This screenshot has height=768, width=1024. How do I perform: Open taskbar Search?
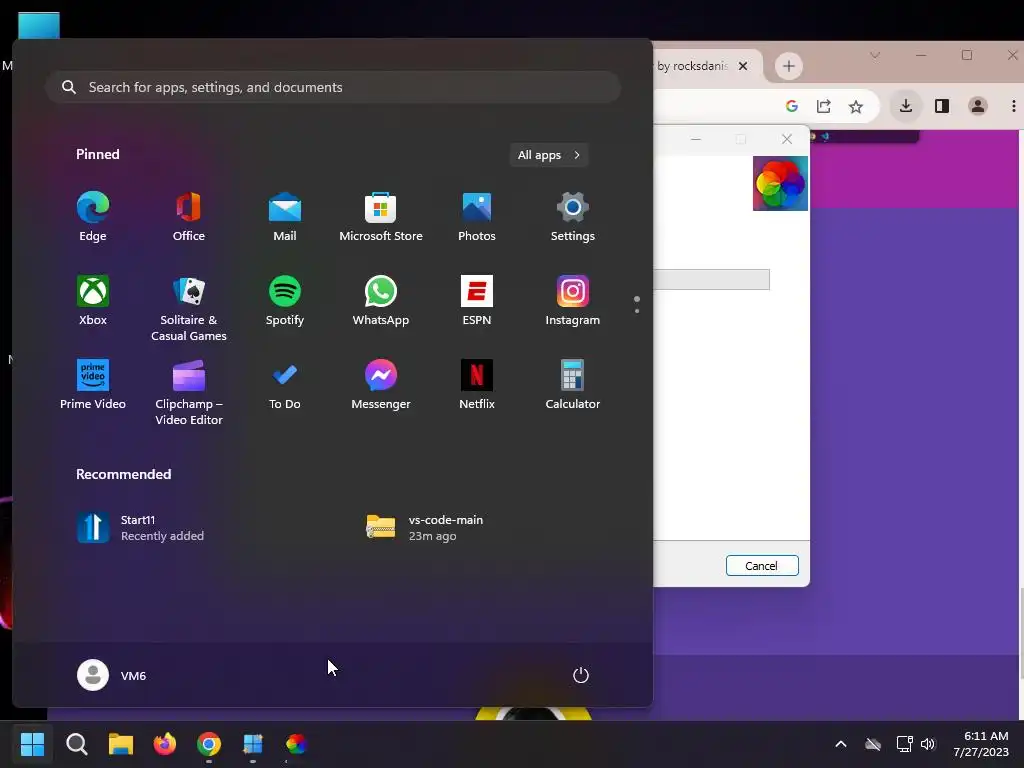(x=76, y=744)
